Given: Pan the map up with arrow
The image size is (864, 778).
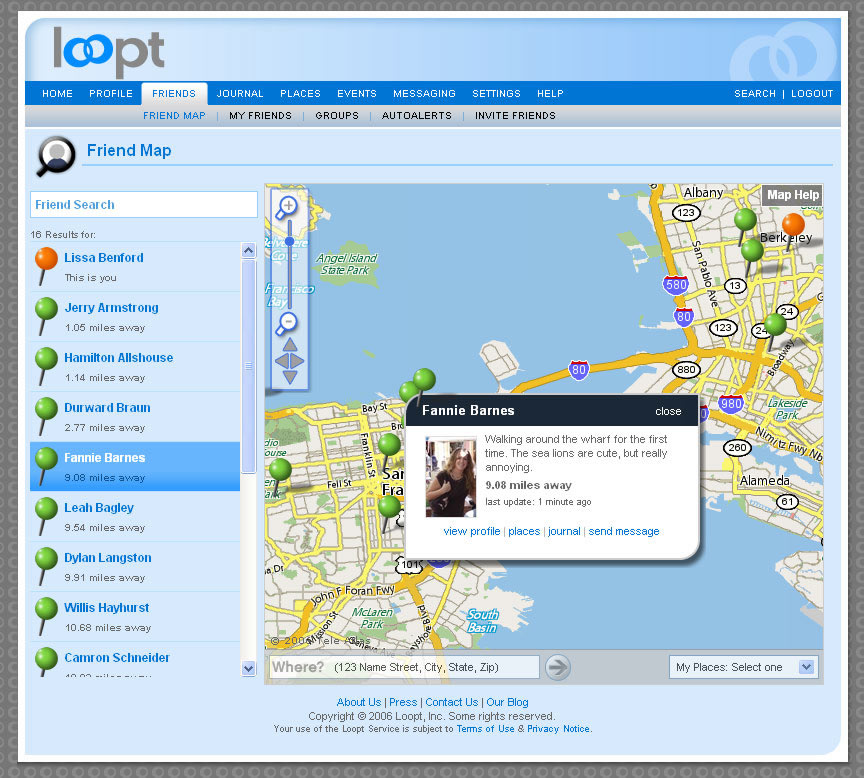Looking at the screenshot, I should (290, 345).
